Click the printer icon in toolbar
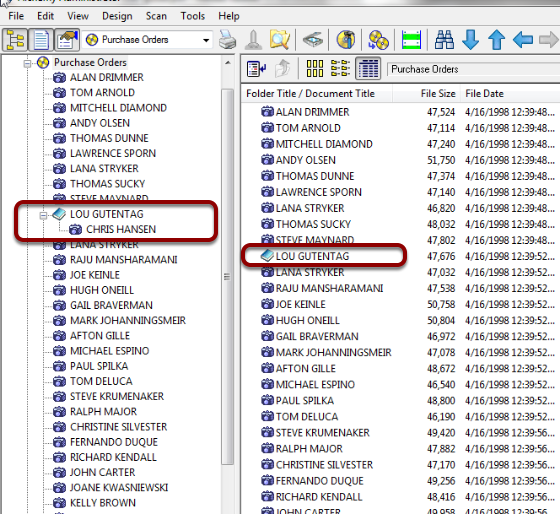 [228, 40]
